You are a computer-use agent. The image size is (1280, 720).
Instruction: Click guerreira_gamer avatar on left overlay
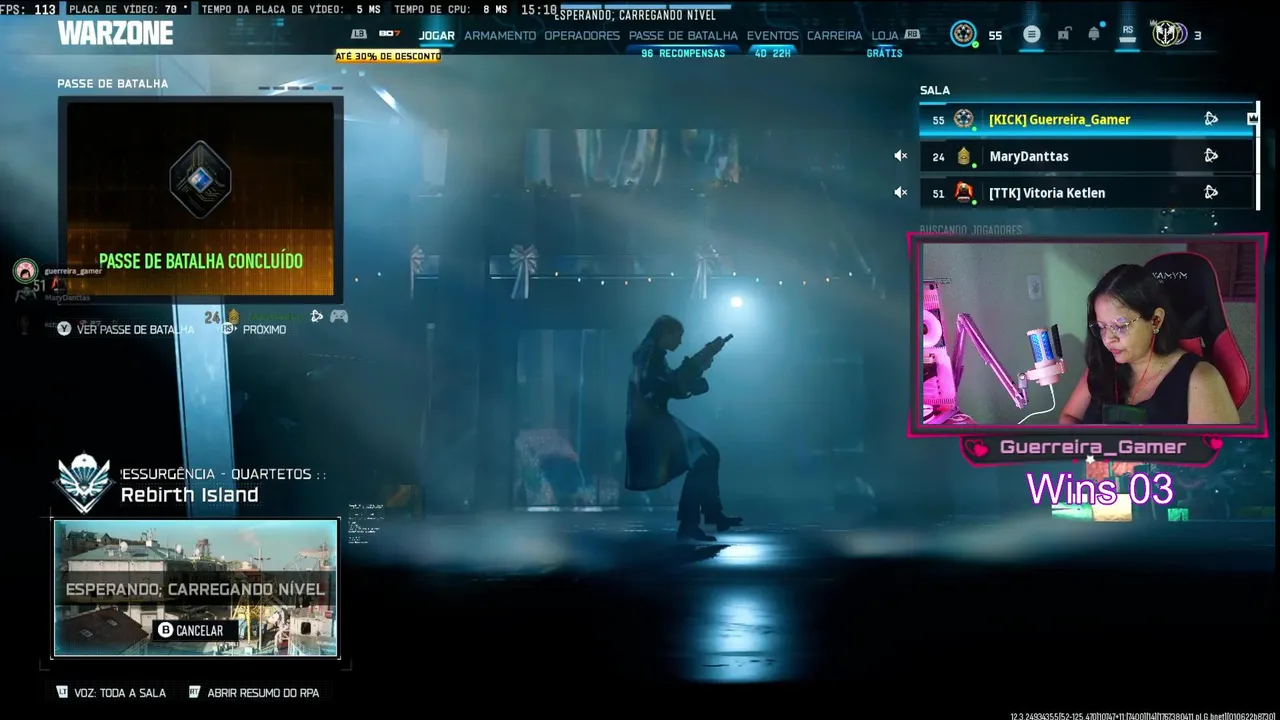tap(25, 271)
